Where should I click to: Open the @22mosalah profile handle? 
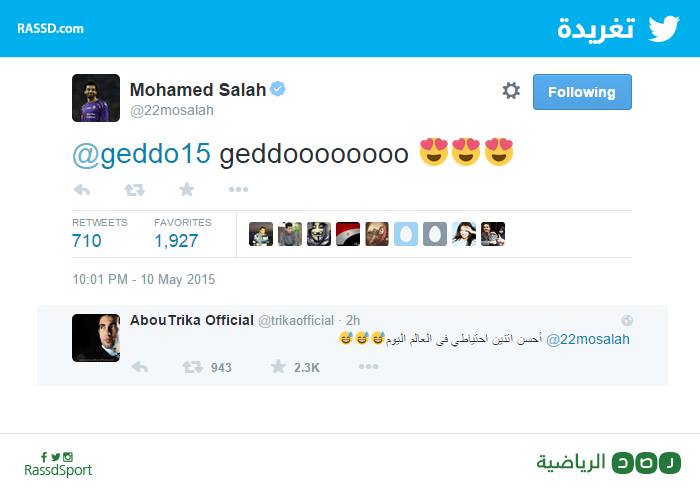click(x=172, y=112)
